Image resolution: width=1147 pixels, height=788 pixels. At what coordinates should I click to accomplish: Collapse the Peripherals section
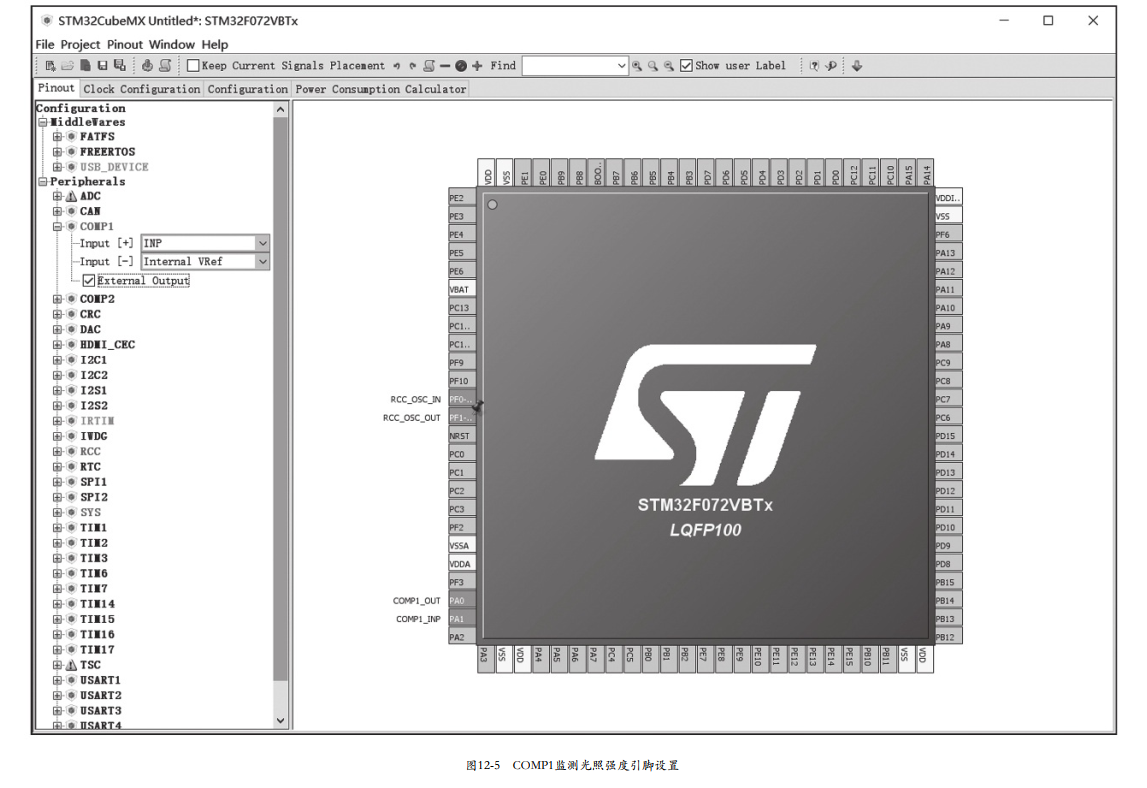42,181
